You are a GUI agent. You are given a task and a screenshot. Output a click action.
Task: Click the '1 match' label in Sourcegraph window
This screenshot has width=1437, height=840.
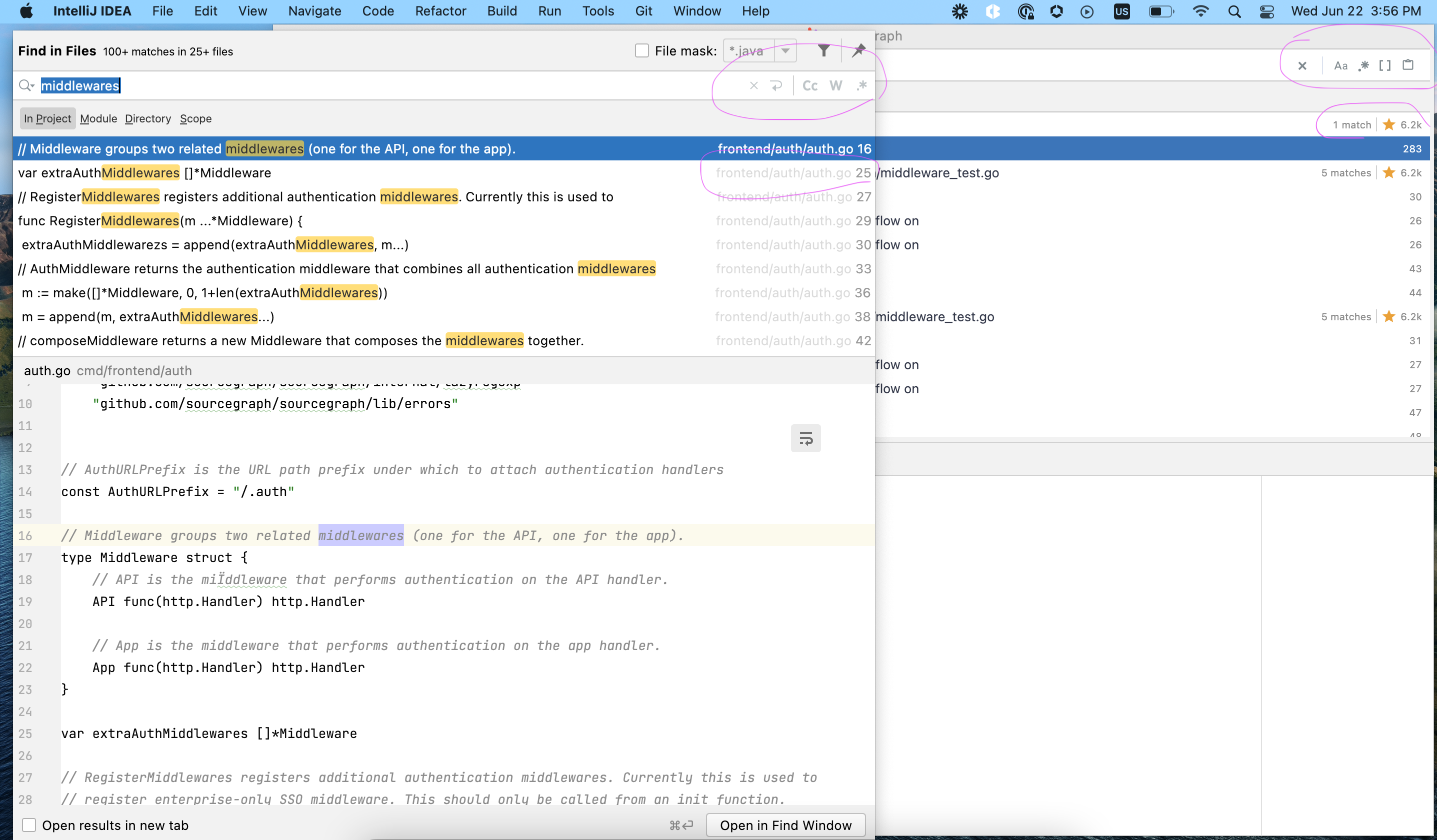(x=1351, y=125)
